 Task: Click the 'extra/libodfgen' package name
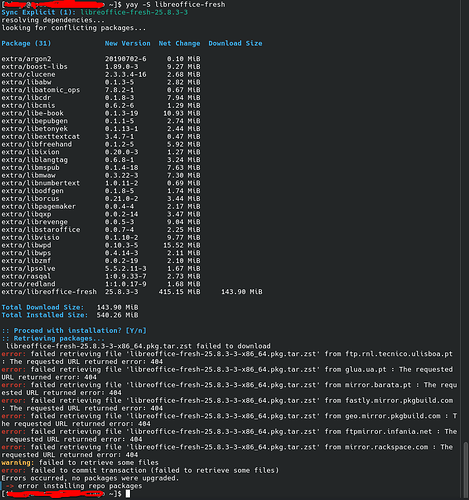[32, 191]
